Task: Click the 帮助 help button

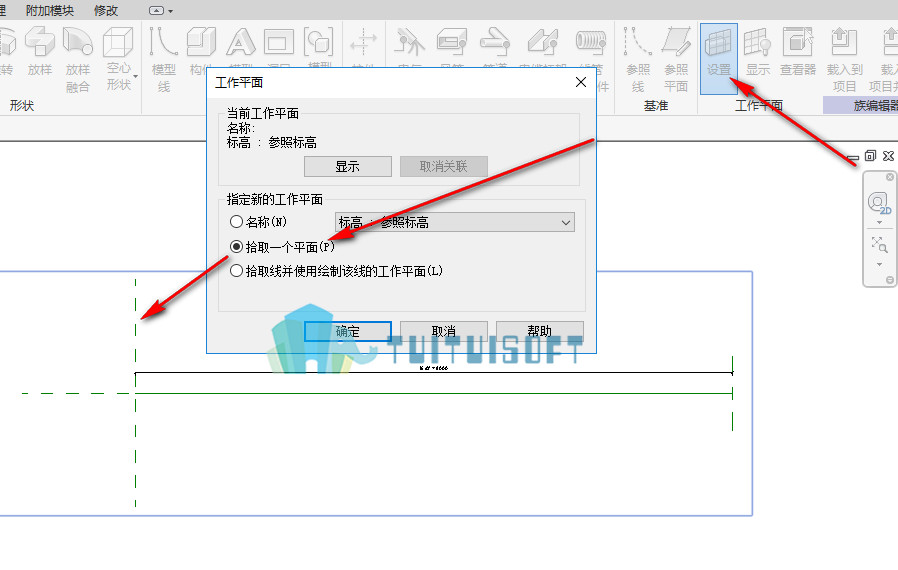Action: 539,331
